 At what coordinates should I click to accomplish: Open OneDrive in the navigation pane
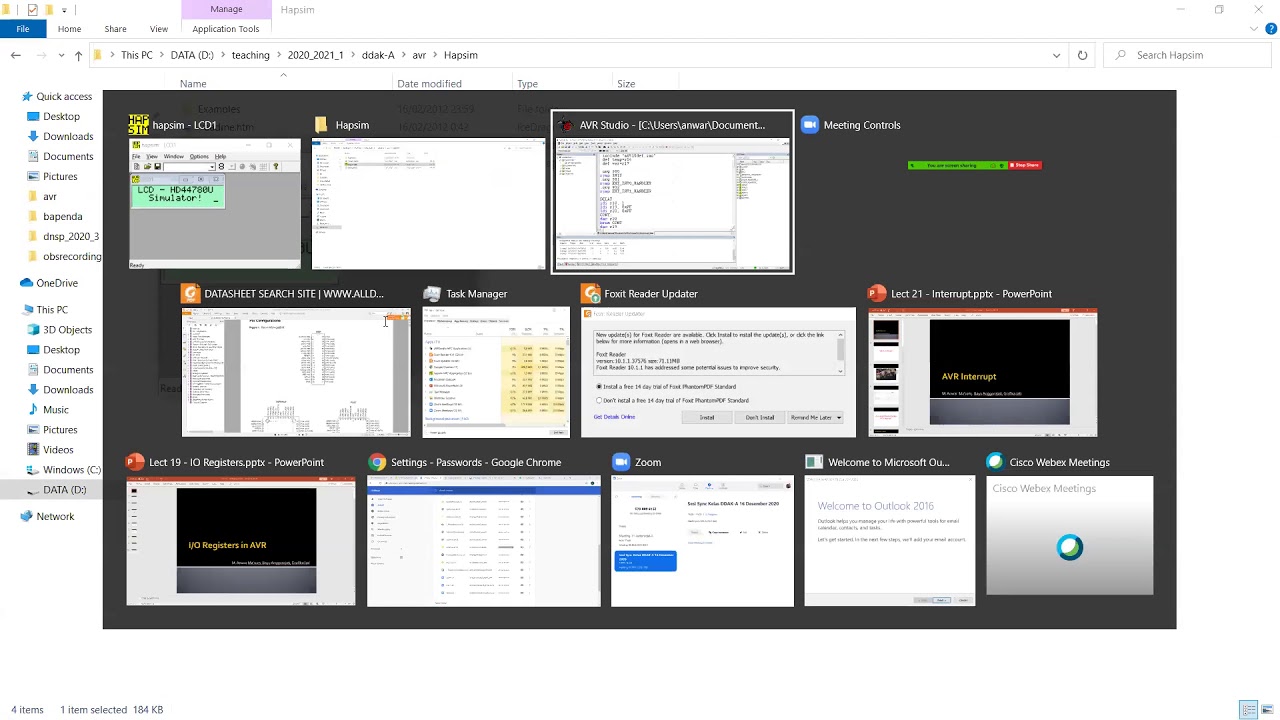pos(57,283)
